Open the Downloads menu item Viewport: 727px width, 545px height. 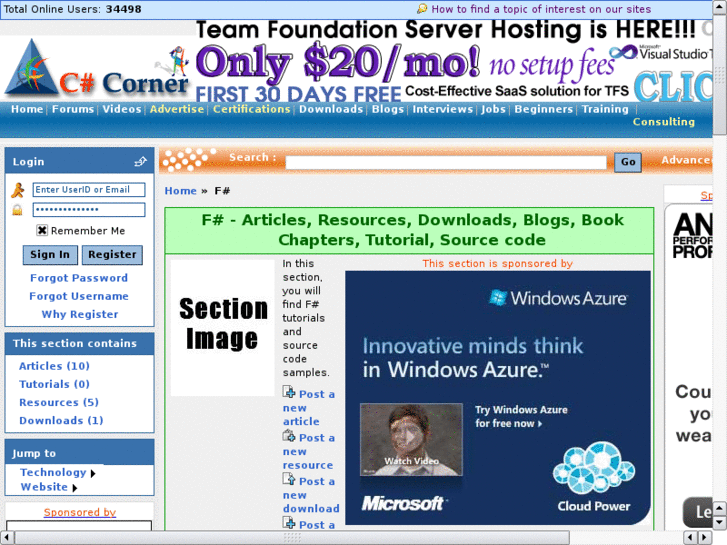(331, 109)
